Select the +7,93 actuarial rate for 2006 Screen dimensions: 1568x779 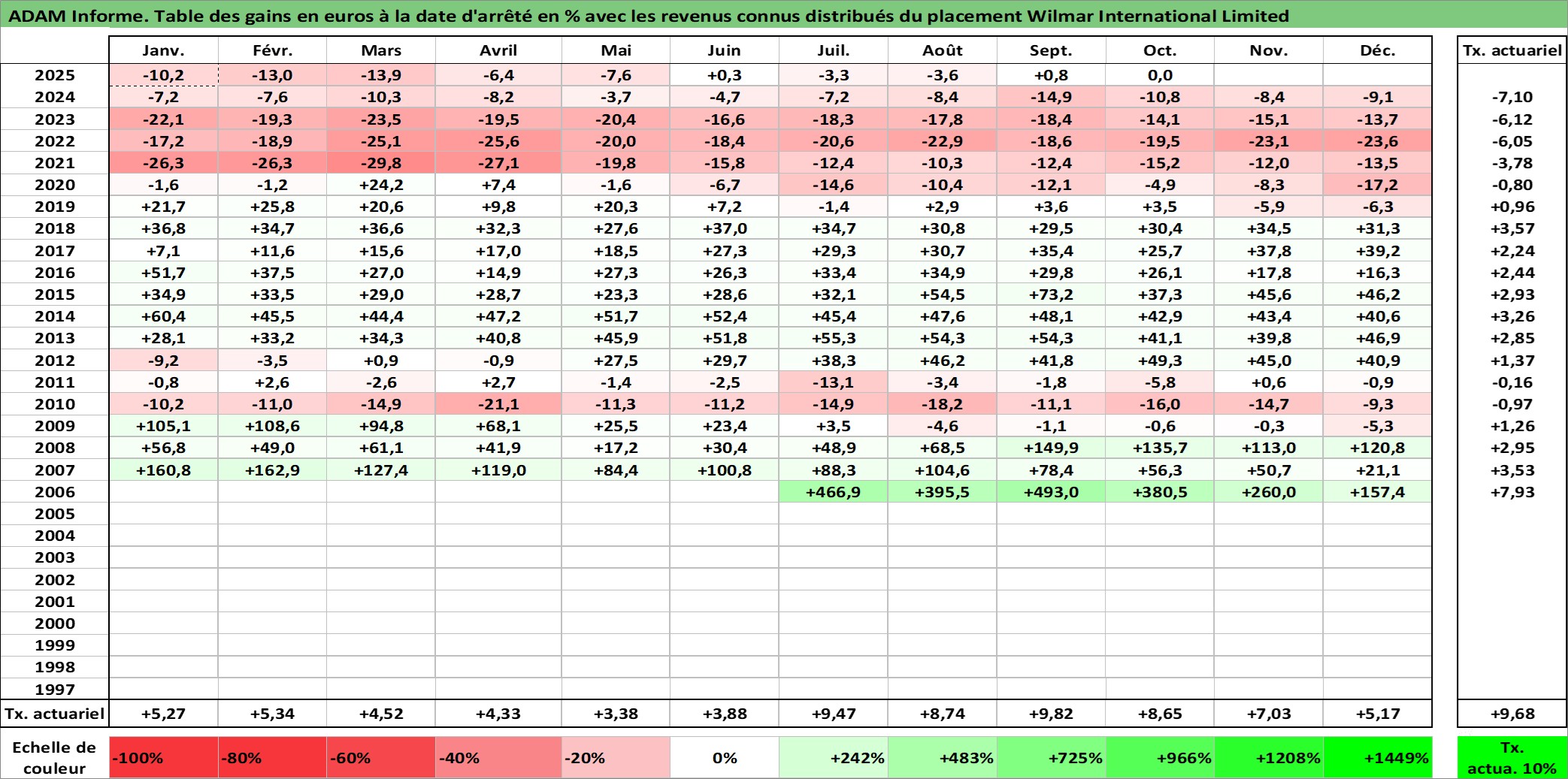click(1512, 492)
